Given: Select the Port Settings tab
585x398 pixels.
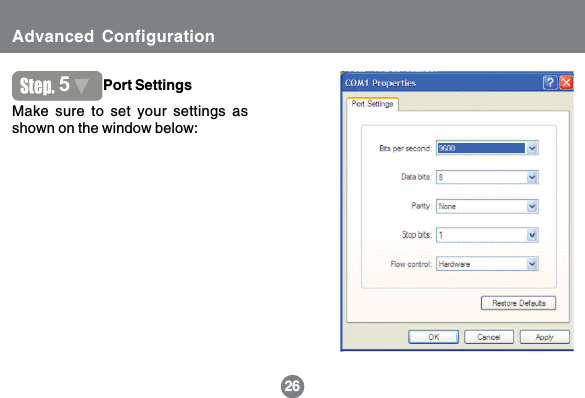Looking at the screenshot, I should 372,104.
